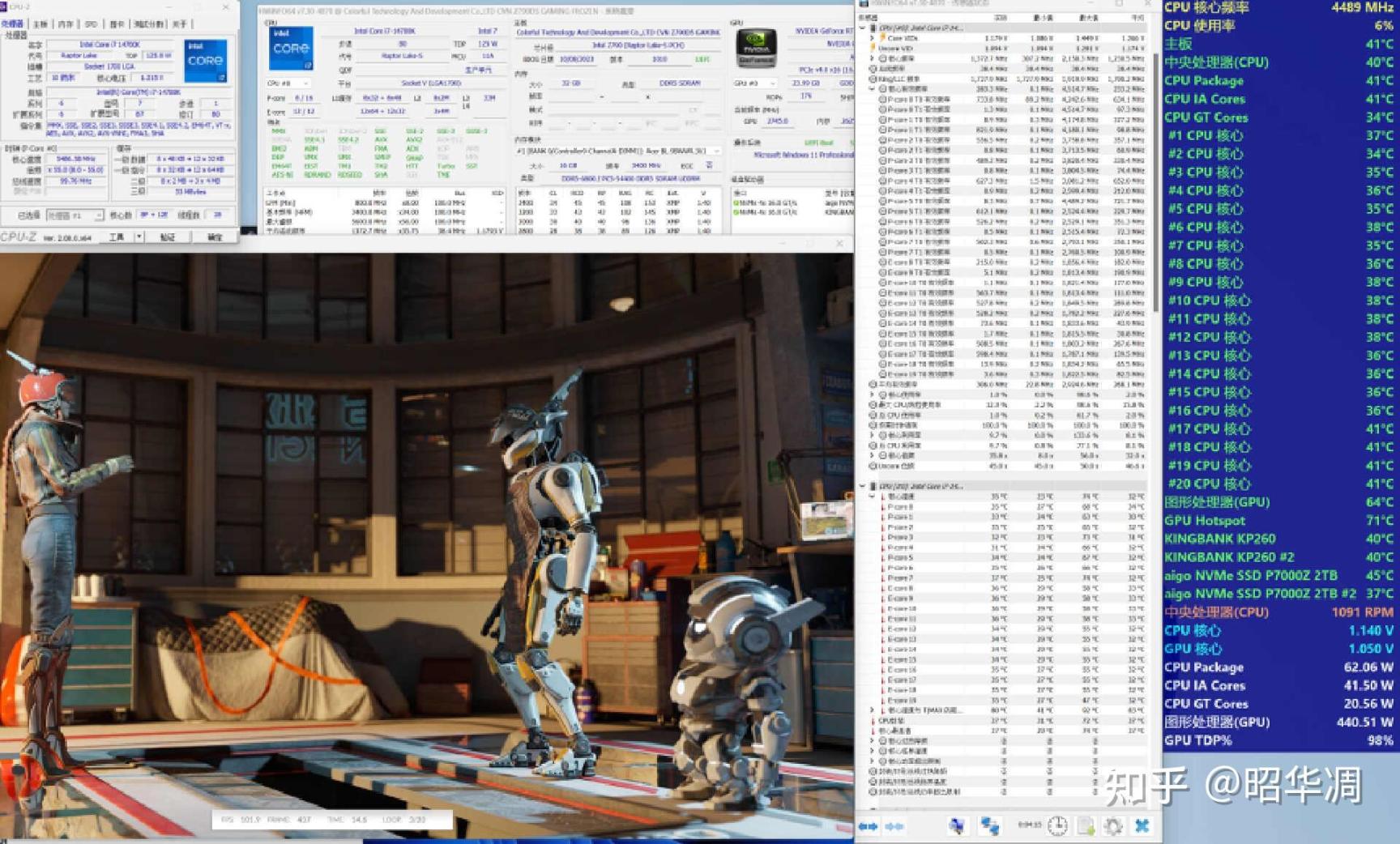1400x844 pixels.
Task: Switch to the 内存 memory tab in CPU-Z
Action: coord(66,24)
